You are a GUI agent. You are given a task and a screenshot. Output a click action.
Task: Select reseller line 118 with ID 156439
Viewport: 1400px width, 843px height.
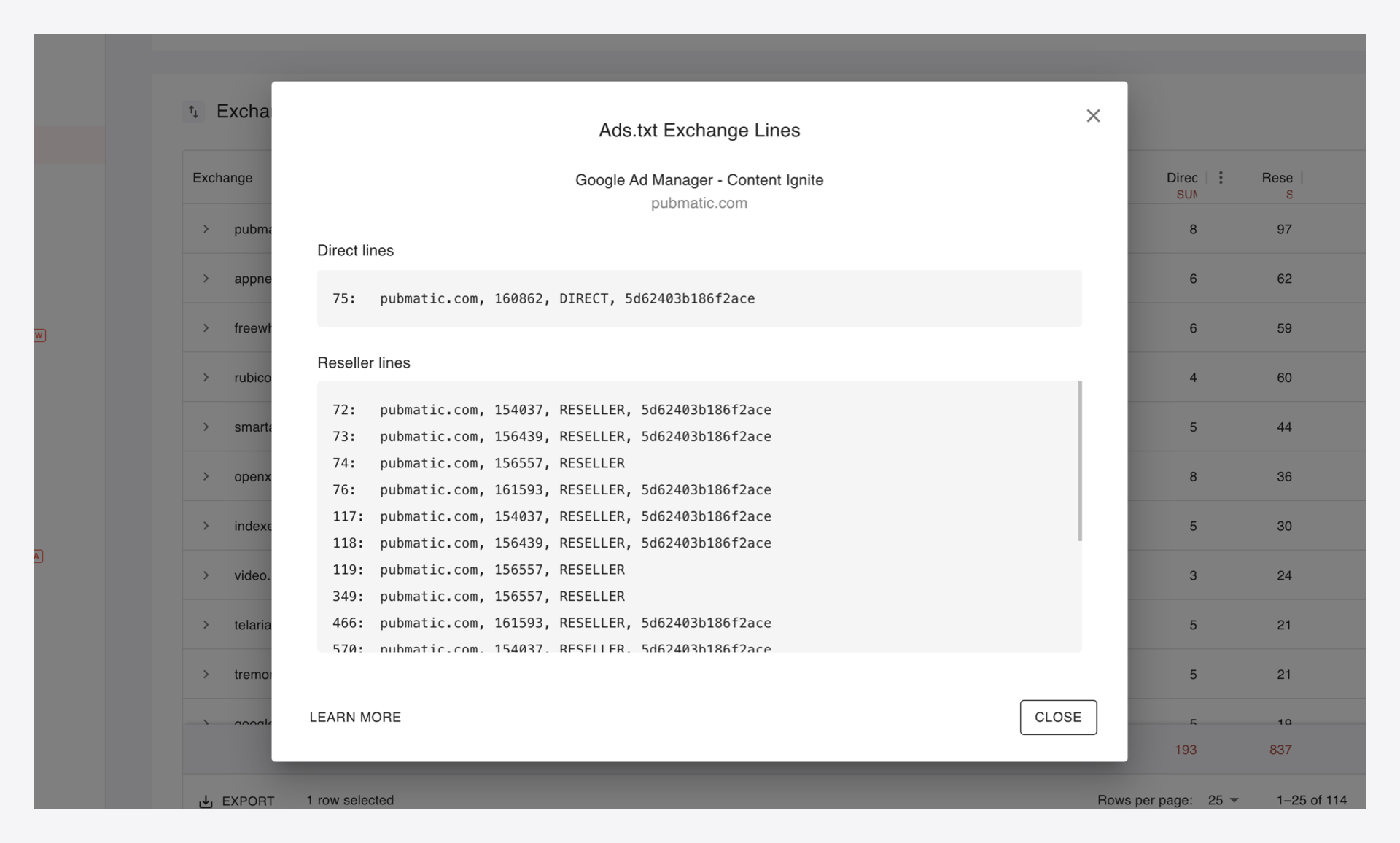552,543
